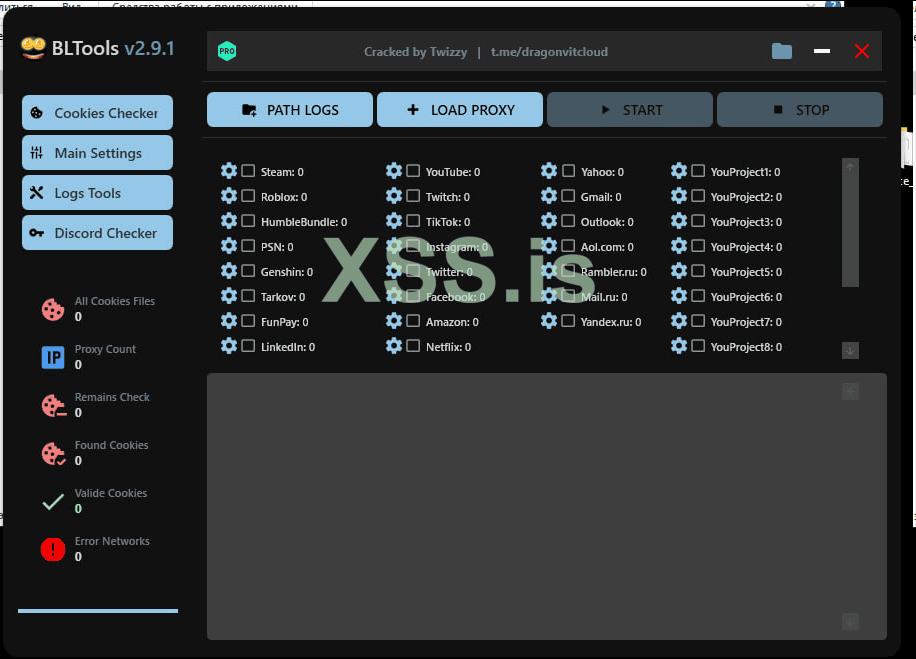Open settings gear for Netflix
The width and height of the screenshot is (916, 659).
(x=394, y=346)
